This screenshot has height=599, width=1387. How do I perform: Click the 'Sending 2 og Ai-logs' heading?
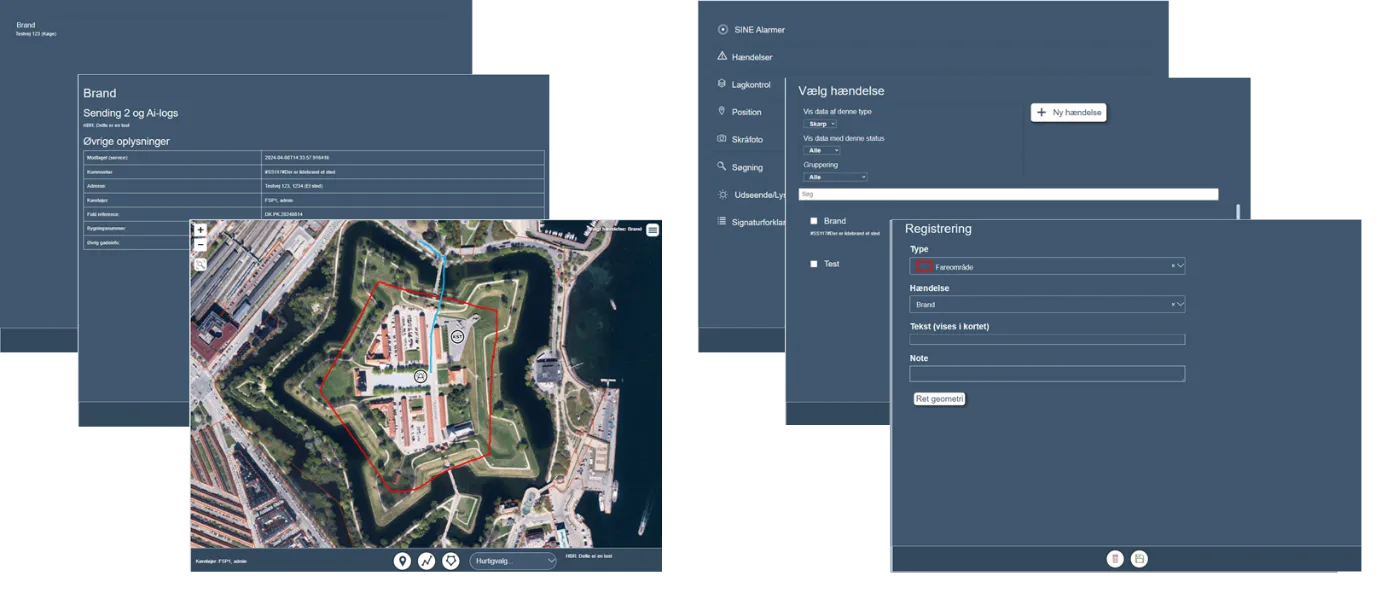pyautogui.click(x=131, y=113)
